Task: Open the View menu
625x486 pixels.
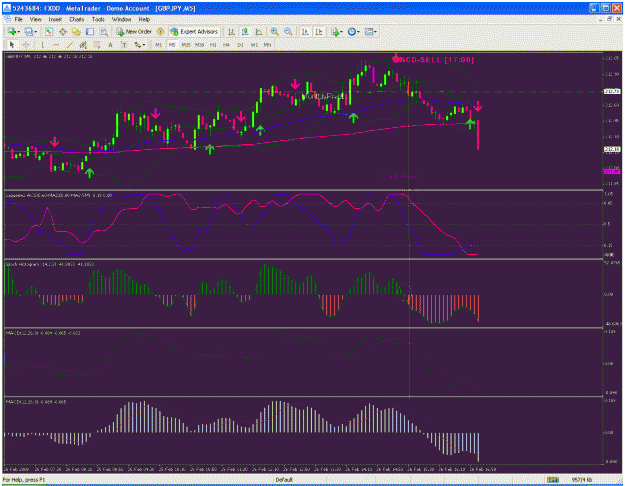Action: pyautogui.click(x=35, y=19)
